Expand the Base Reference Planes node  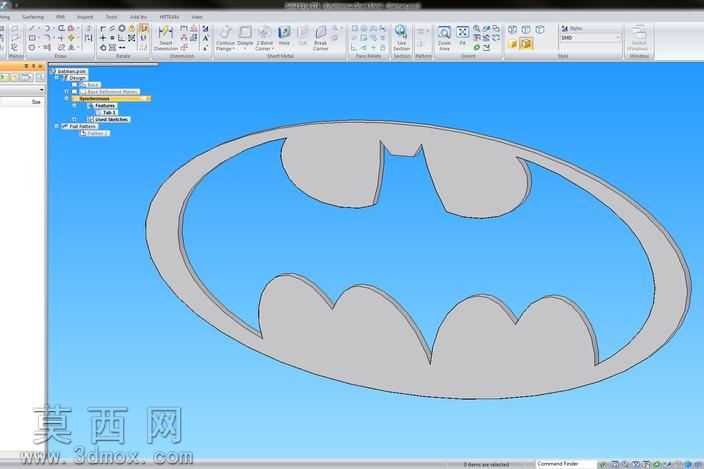click(66, 92)
